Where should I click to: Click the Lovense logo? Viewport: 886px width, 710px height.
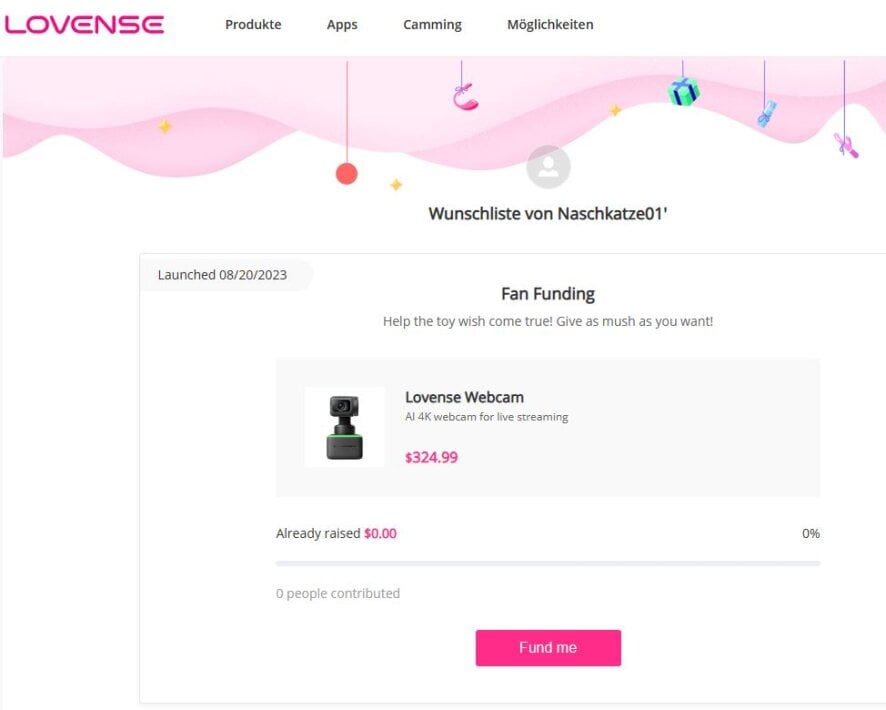click(84, 24)
